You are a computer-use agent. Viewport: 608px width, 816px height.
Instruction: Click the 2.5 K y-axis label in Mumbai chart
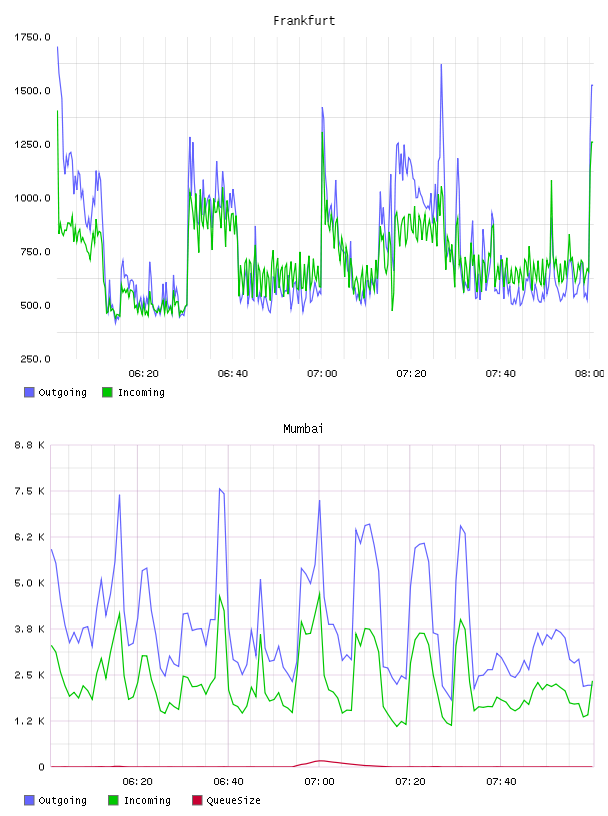pos(30,675)
